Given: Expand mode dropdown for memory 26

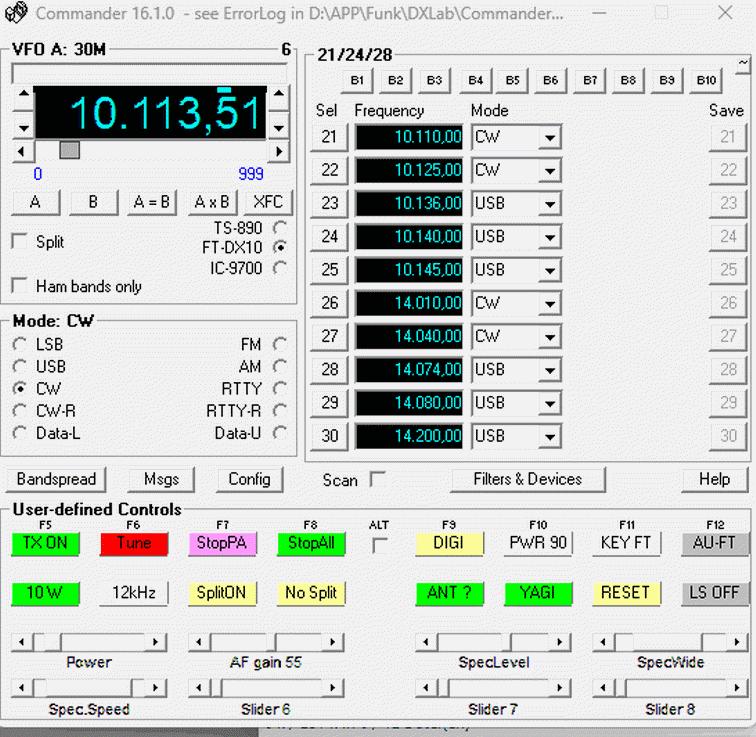Looking at the screenshot, I should coord(549,304).
